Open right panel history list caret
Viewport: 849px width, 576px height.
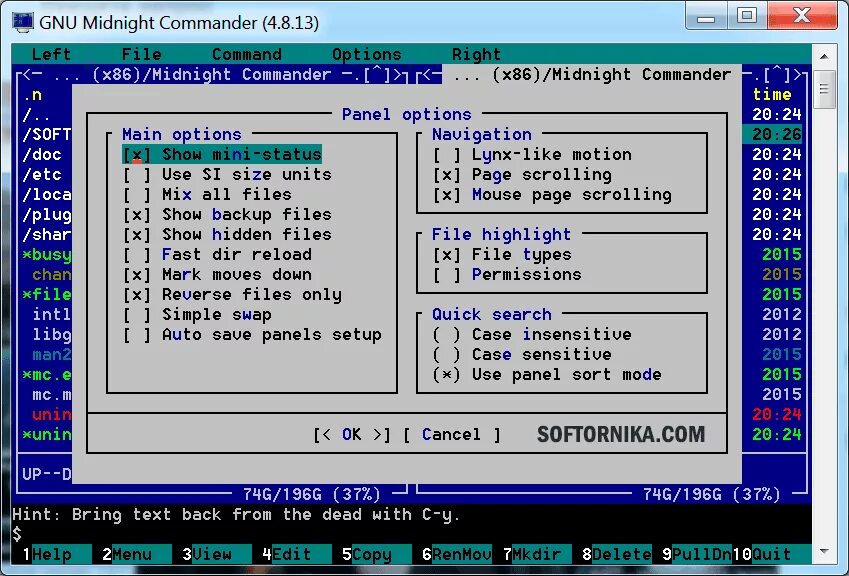[777, 75]
